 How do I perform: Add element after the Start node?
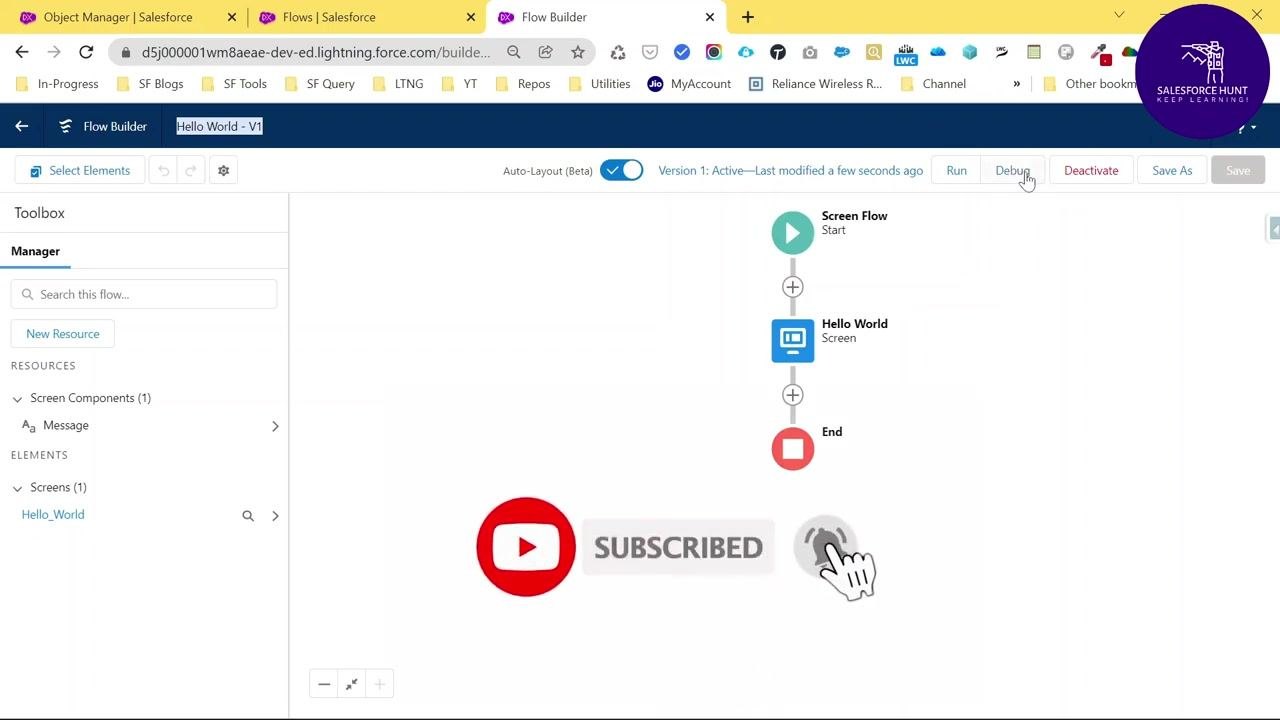click(793, 287)
